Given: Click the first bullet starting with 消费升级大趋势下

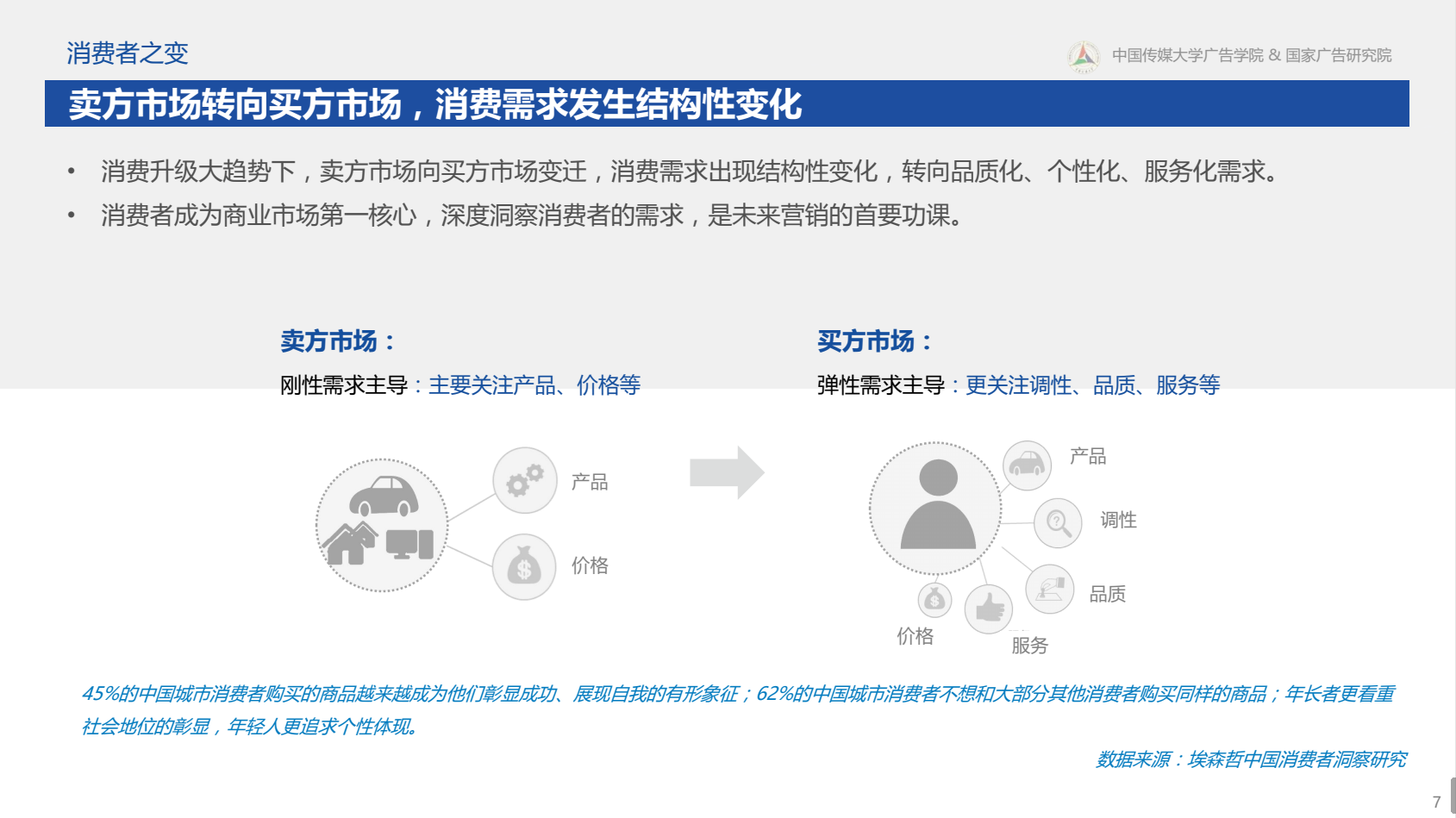Looking at the screenshot, I should pos(690,172).
